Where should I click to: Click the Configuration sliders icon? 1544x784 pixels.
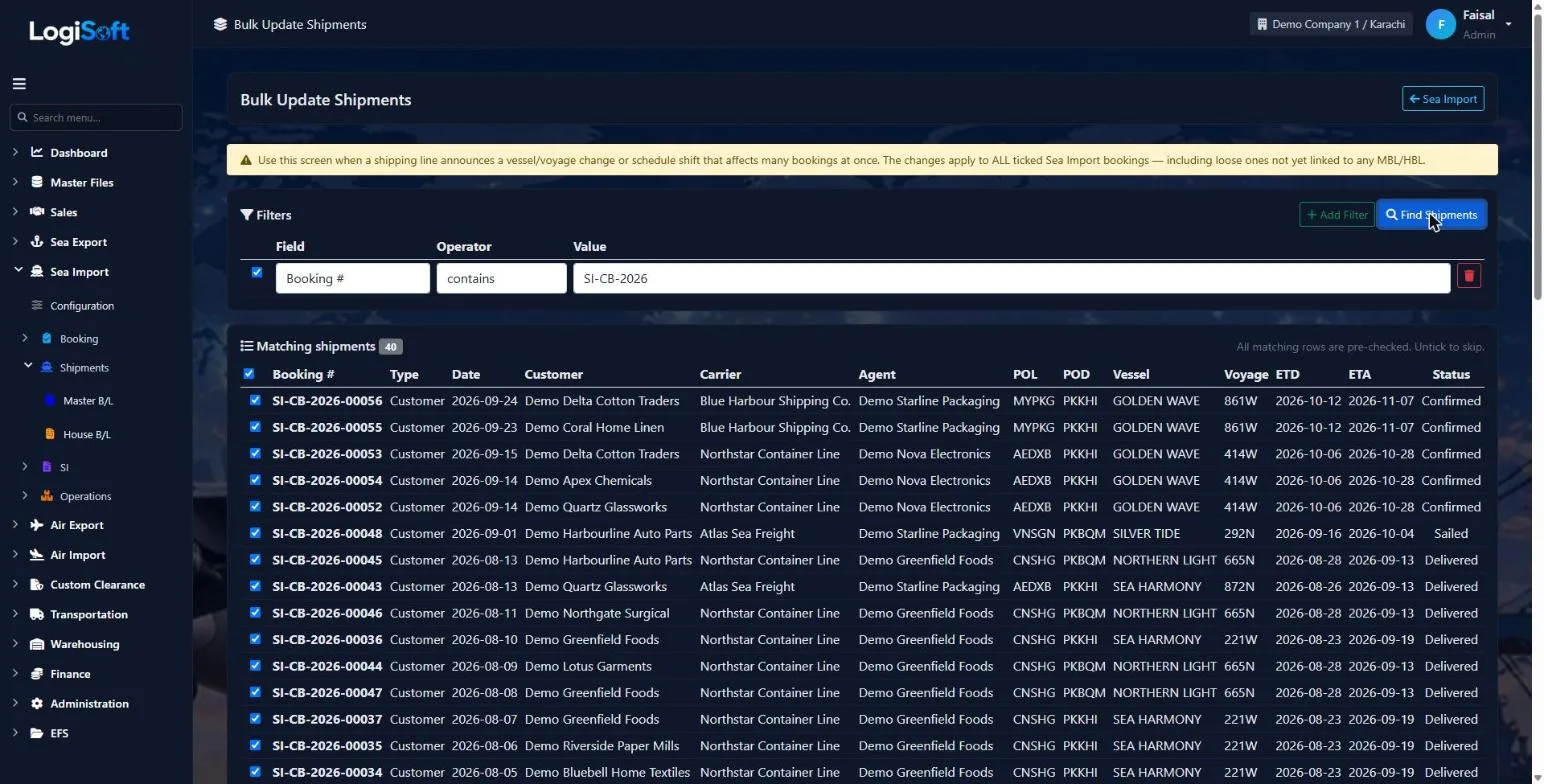click(x=37, y=306)
